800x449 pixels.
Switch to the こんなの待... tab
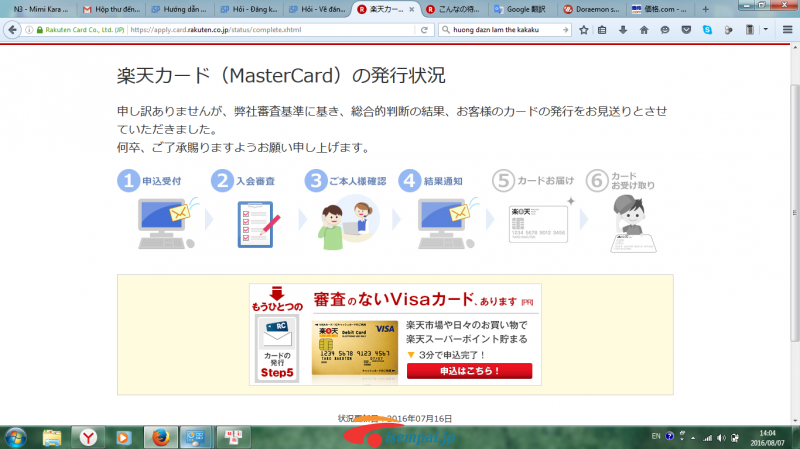454,9
